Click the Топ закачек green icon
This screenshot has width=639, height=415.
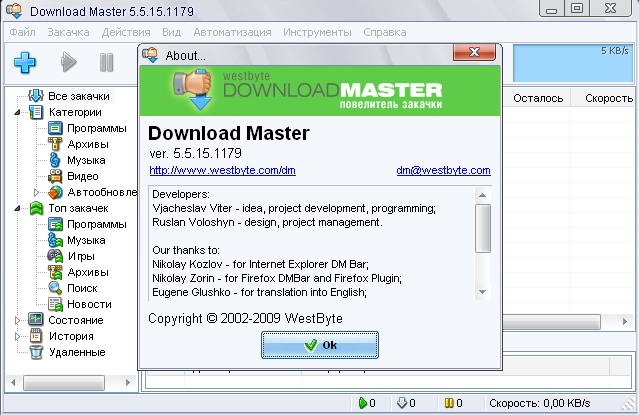(36, 208)
